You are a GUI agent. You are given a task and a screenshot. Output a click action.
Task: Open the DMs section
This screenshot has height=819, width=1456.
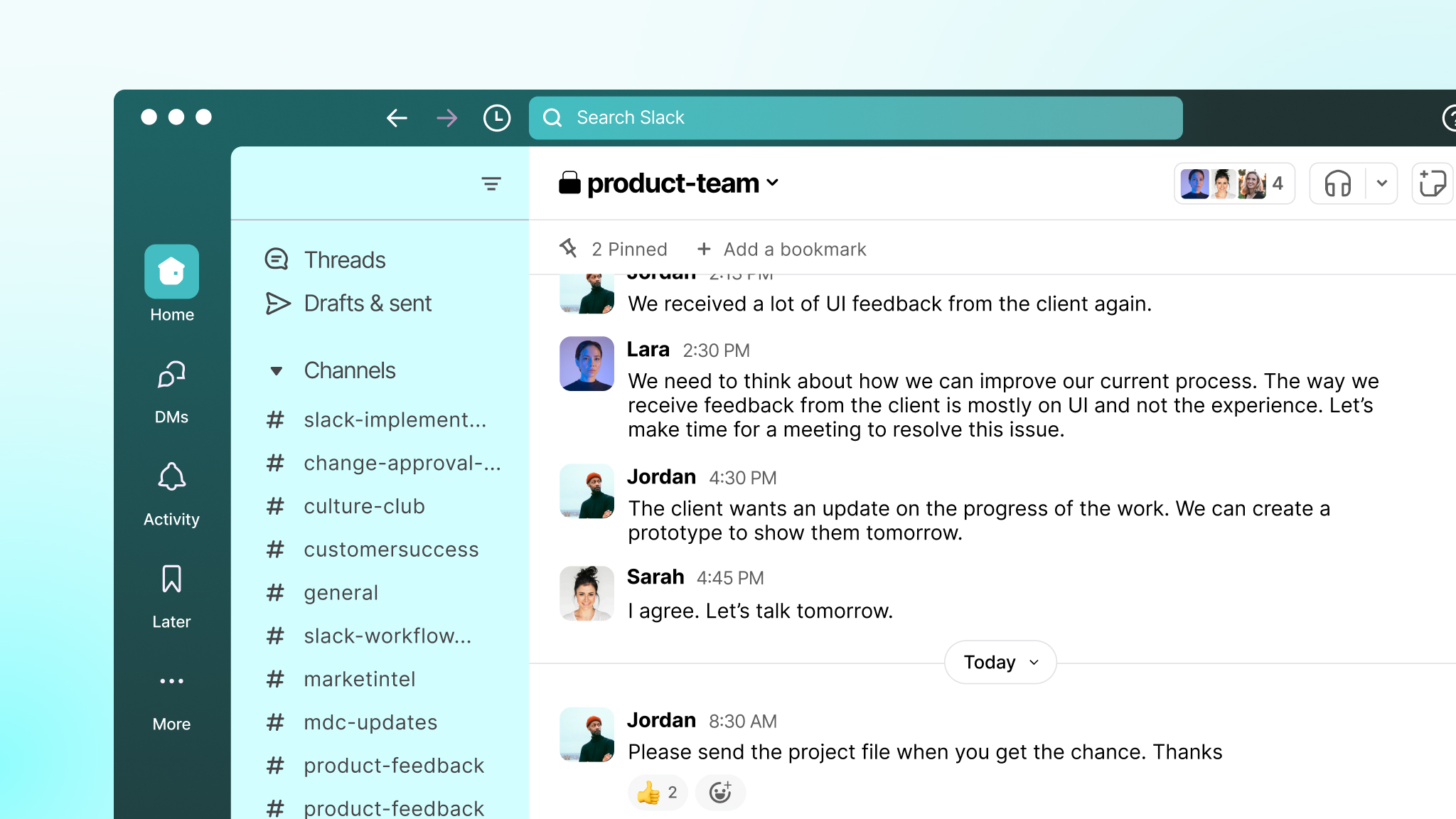coord(171,375)
